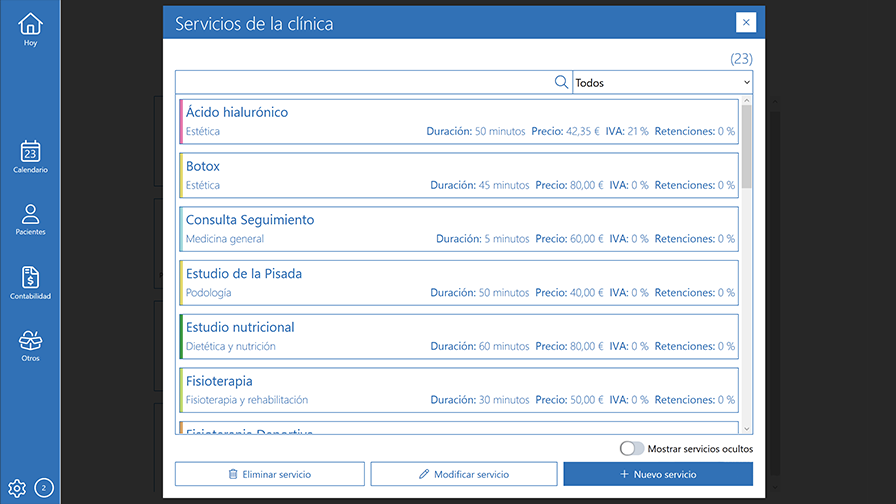Go to Pacientes section
This screenshot has height=504, width=896.
[x=30, y=219]
